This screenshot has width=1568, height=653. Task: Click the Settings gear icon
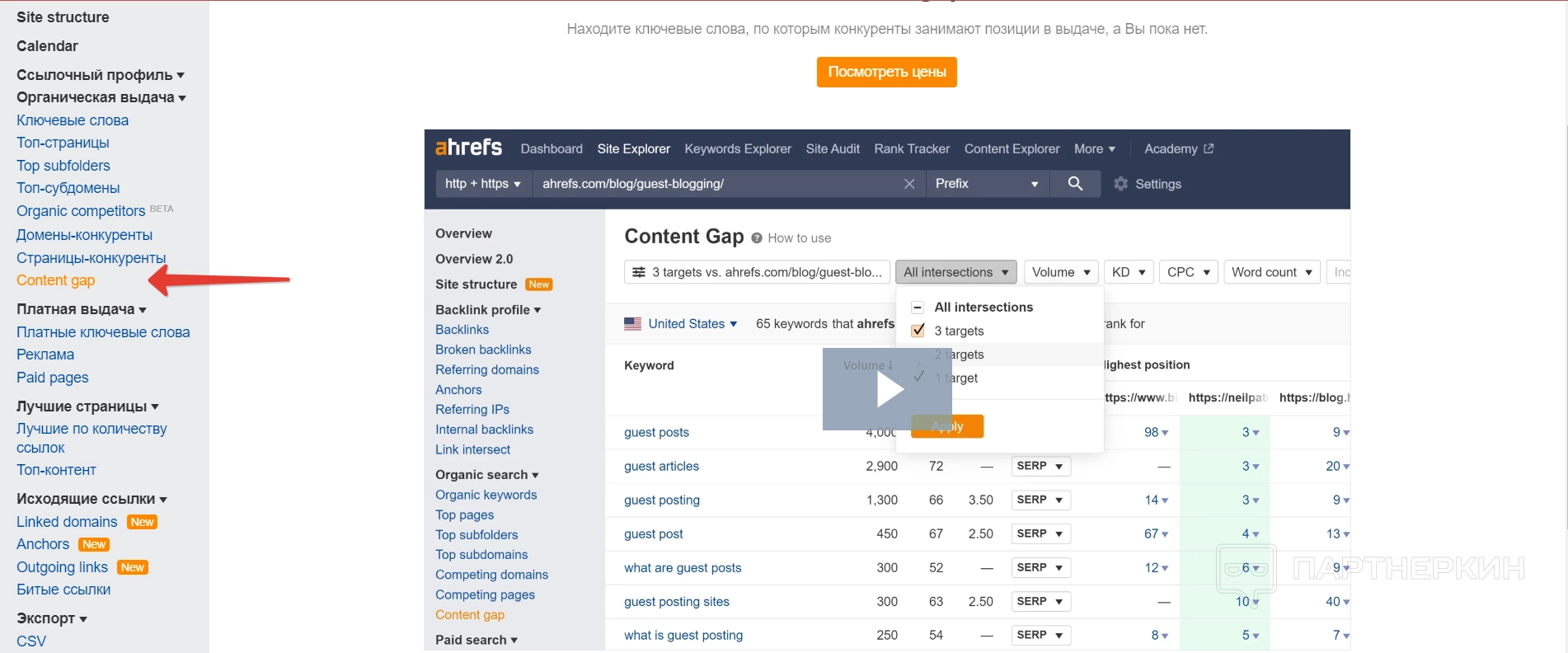tap(1120, 184)
